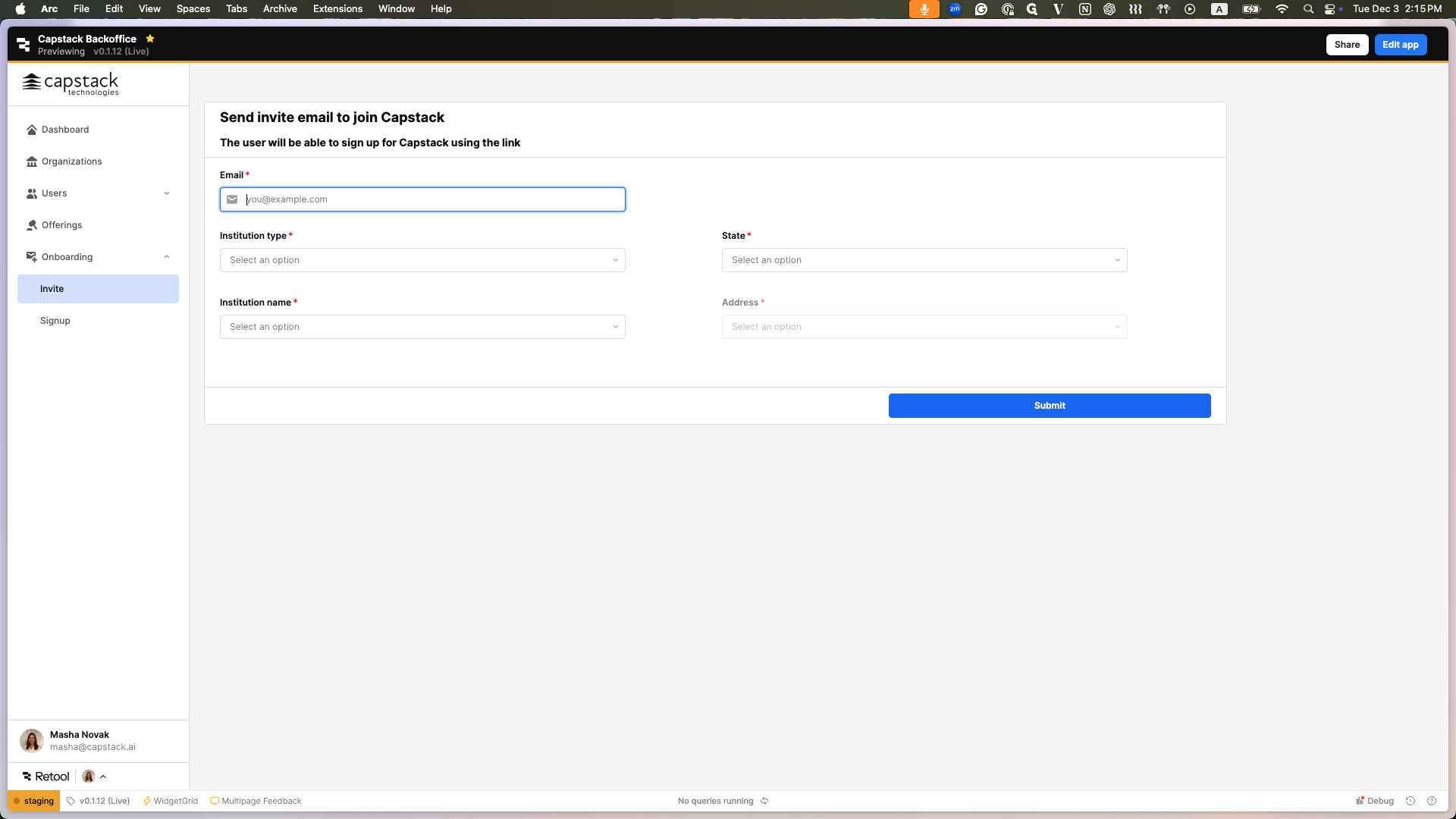The height and width of the screenshot is (819, 1456).
Task: Open the File menu
Action: 81,9
